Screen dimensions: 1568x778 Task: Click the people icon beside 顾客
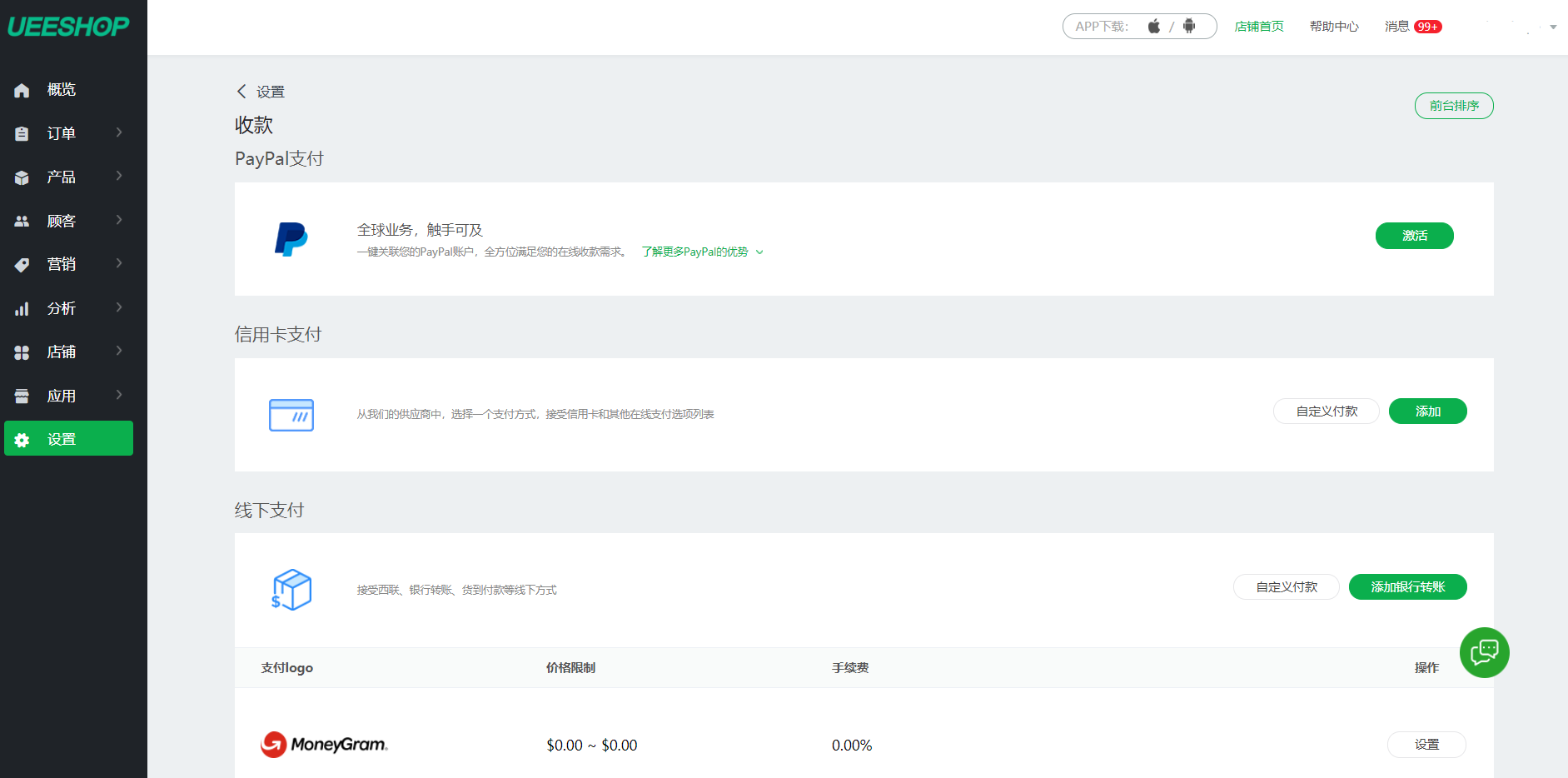coord(22,221)
